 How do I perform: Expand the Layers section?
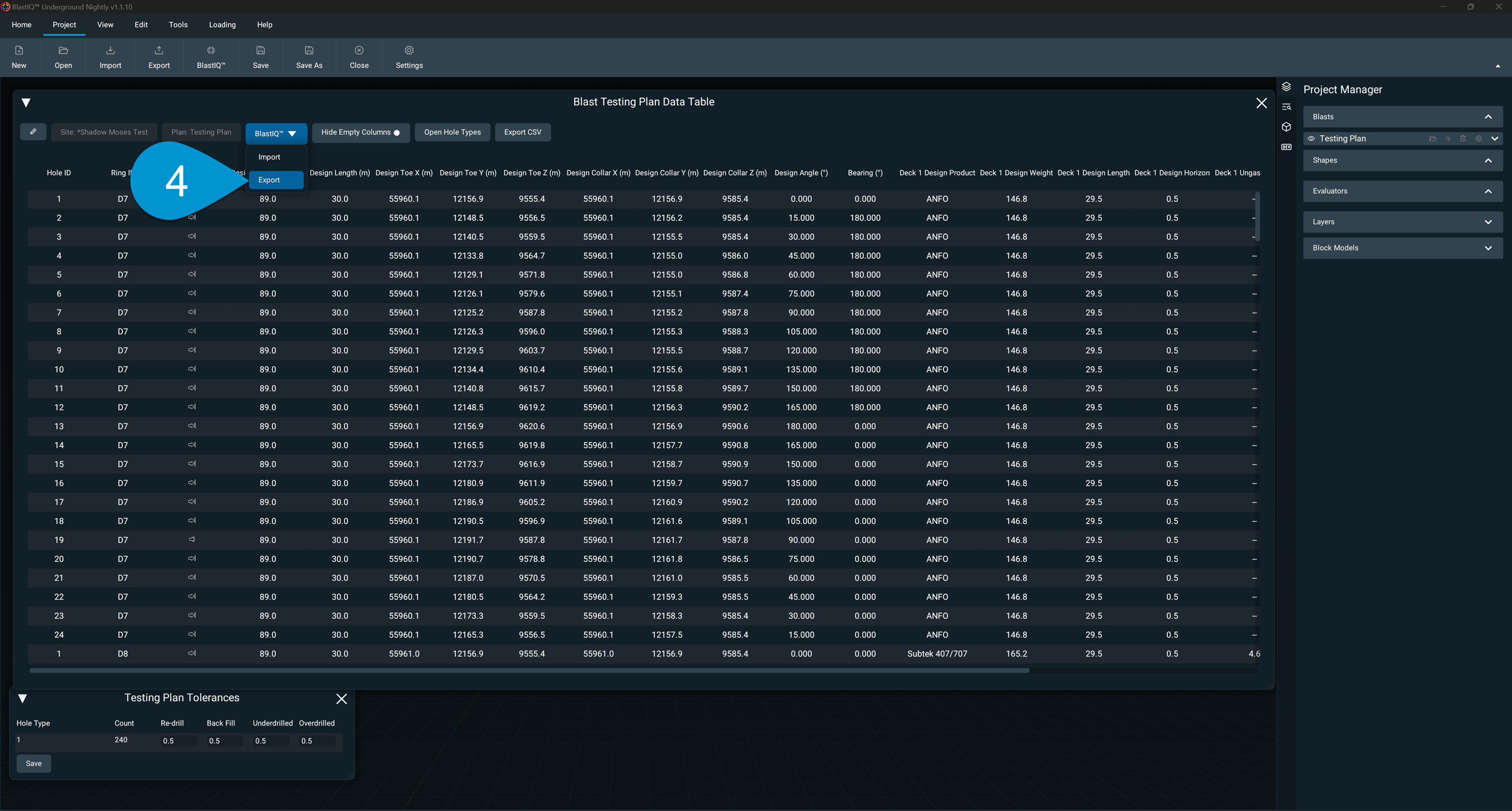pos(1488,222)
